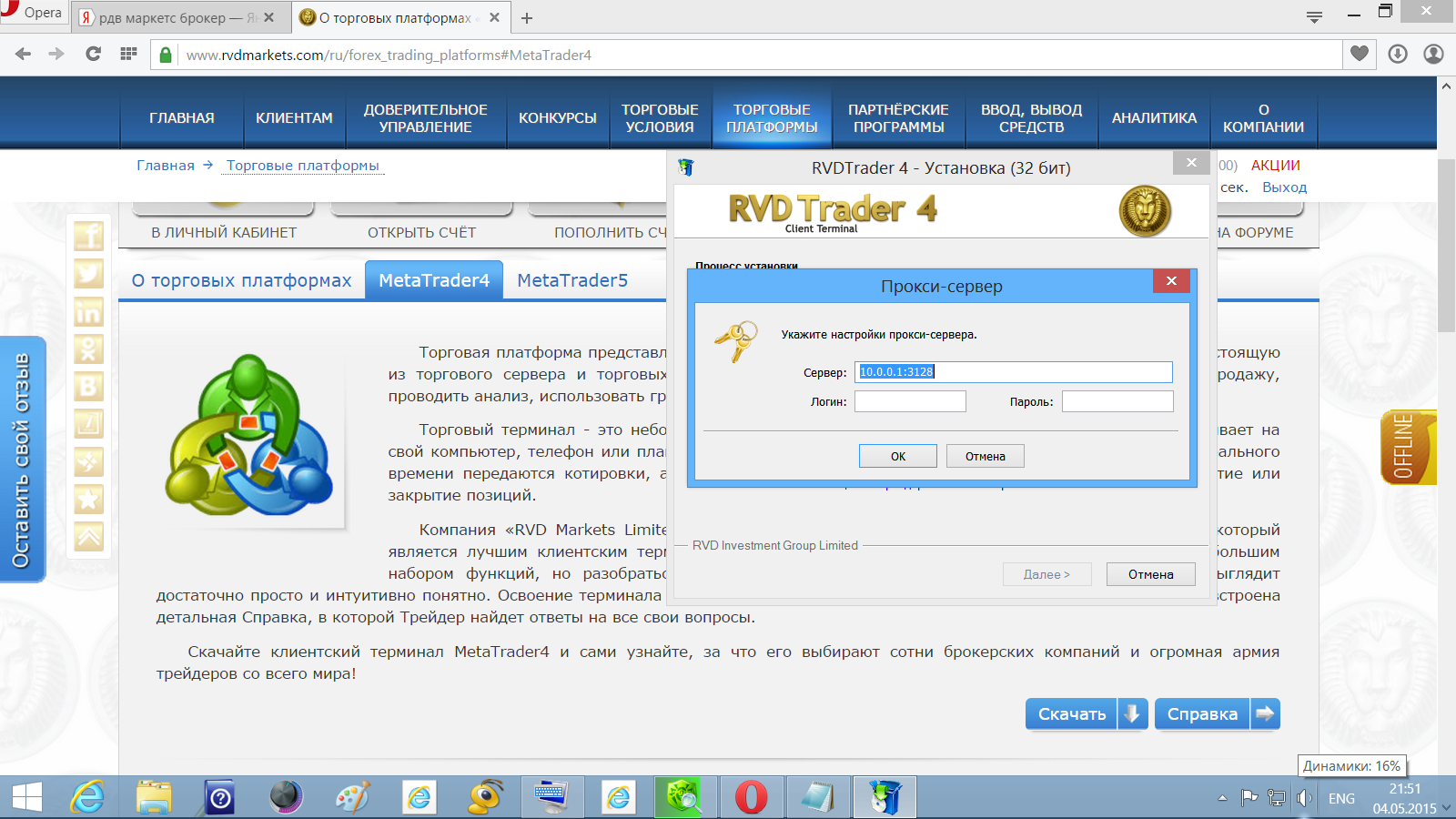
Task: Open a new tab with the plus button
Action: point(527,17)
